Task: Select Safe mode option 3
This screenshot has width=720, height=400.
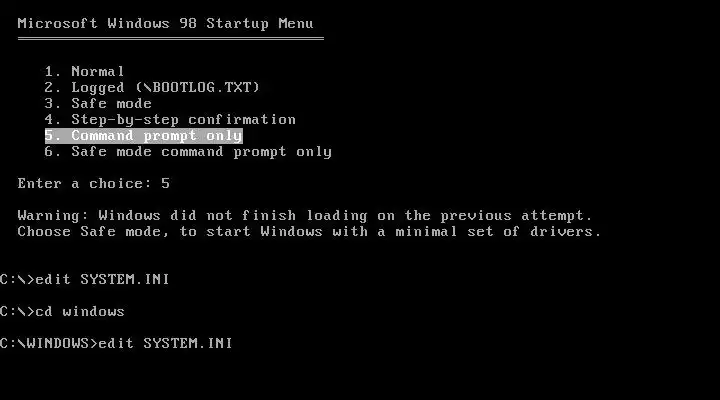Action: [98, 103]
